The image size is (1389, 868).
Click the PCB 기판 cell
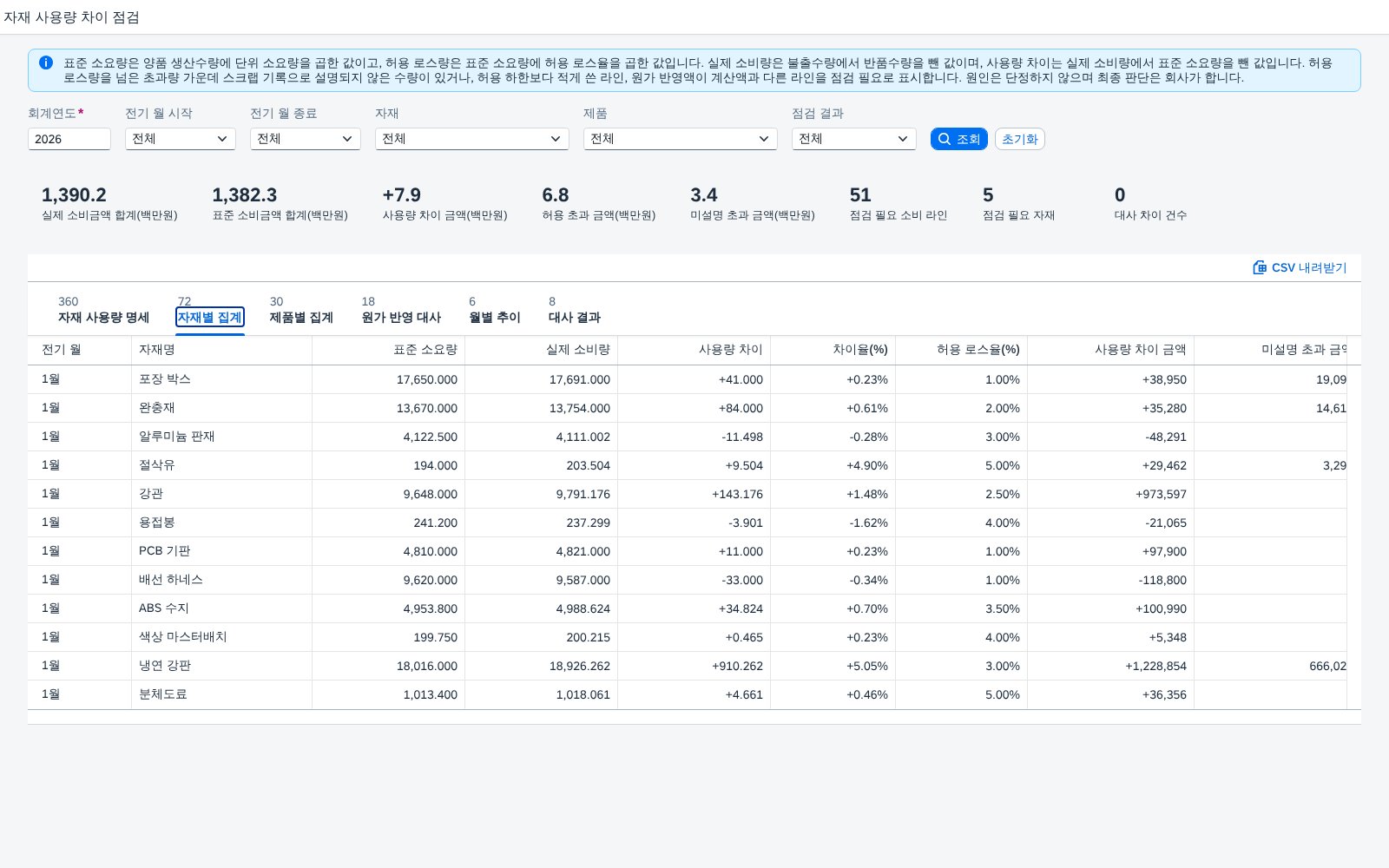(222, 551)
